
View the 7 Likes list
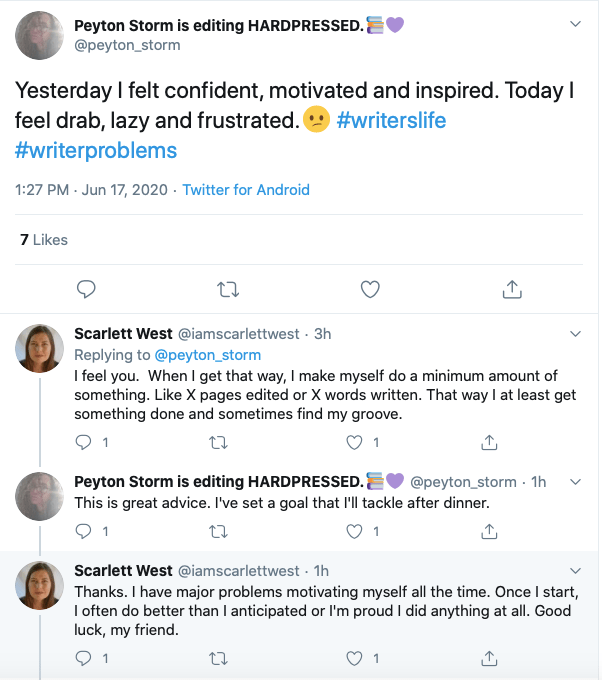point(44,240)
